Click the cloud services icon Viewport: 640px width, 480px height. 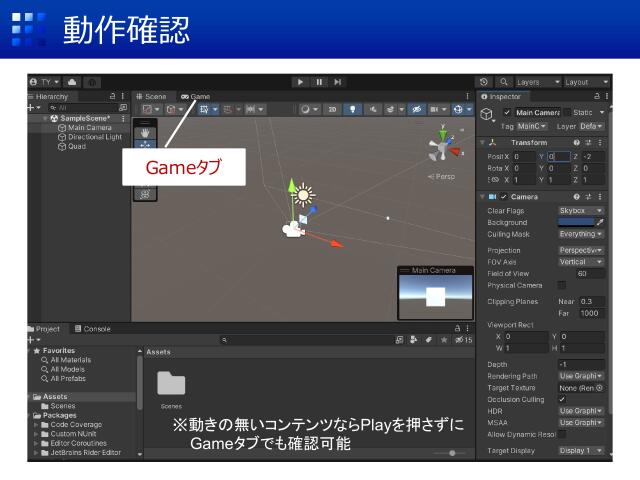(x=72, y=82)
